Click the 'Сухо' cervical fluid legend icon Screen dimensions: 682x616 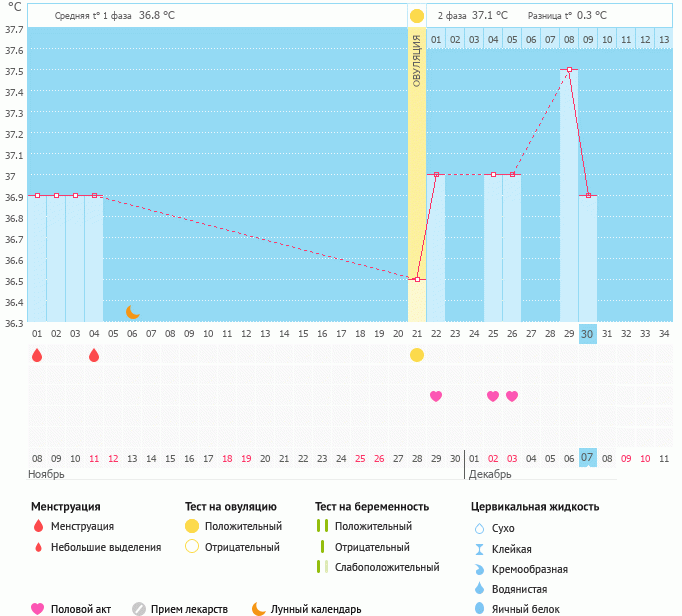pos(479,528)
